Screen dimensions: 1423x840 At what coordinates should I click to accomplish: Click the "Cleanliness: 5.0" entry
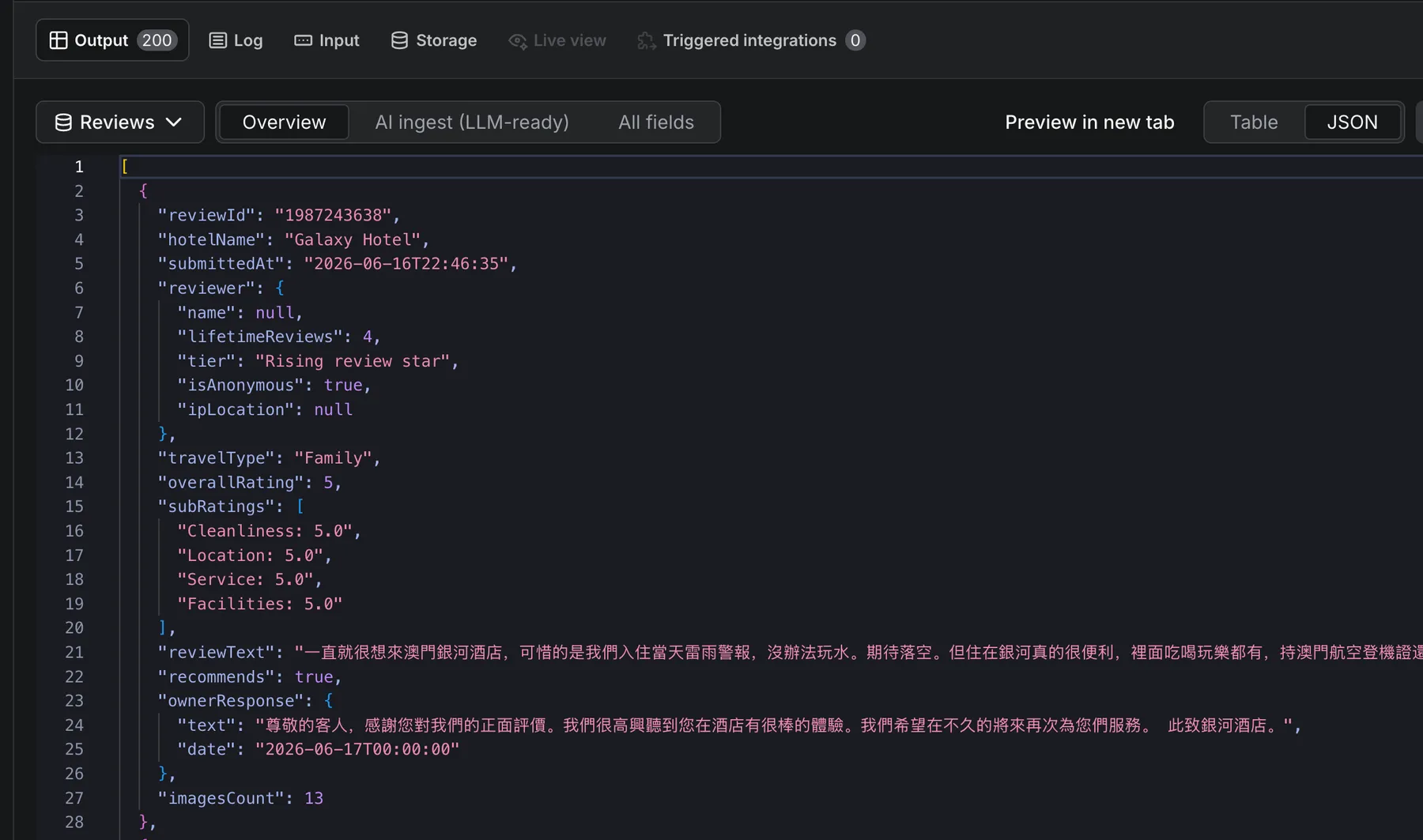[265, 531]
